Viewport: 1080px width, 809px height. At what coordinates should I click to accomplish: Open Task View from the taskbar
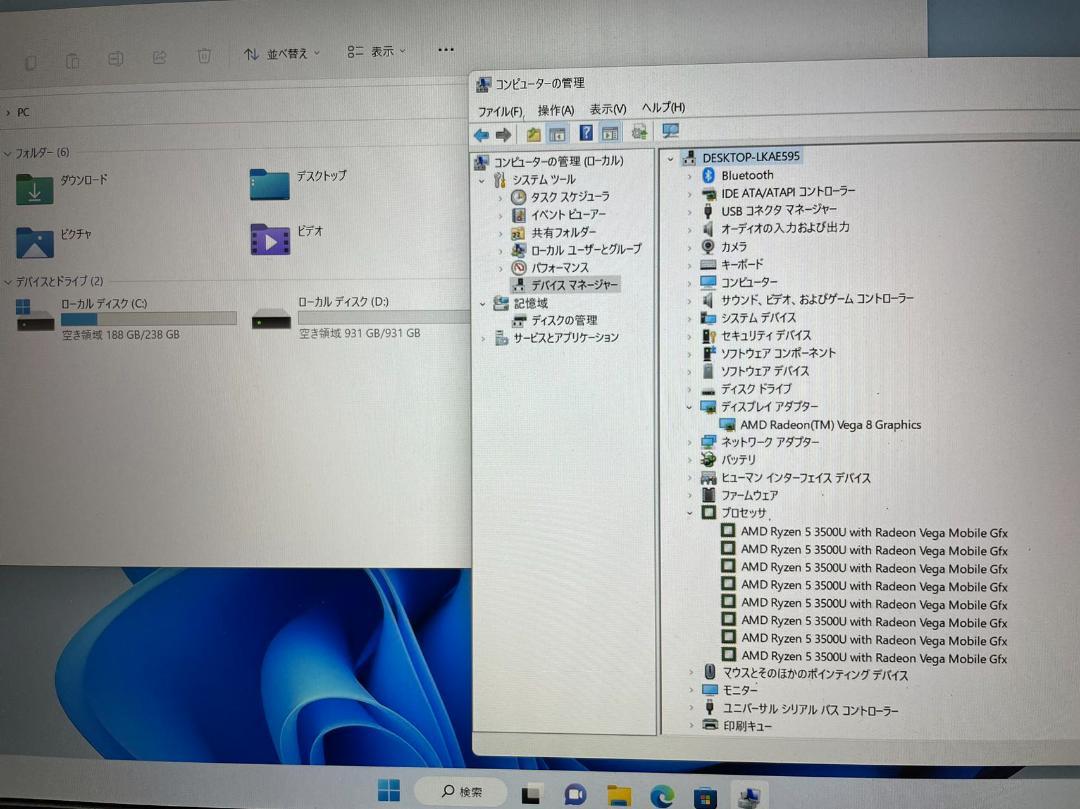click(x=531, y=795)
